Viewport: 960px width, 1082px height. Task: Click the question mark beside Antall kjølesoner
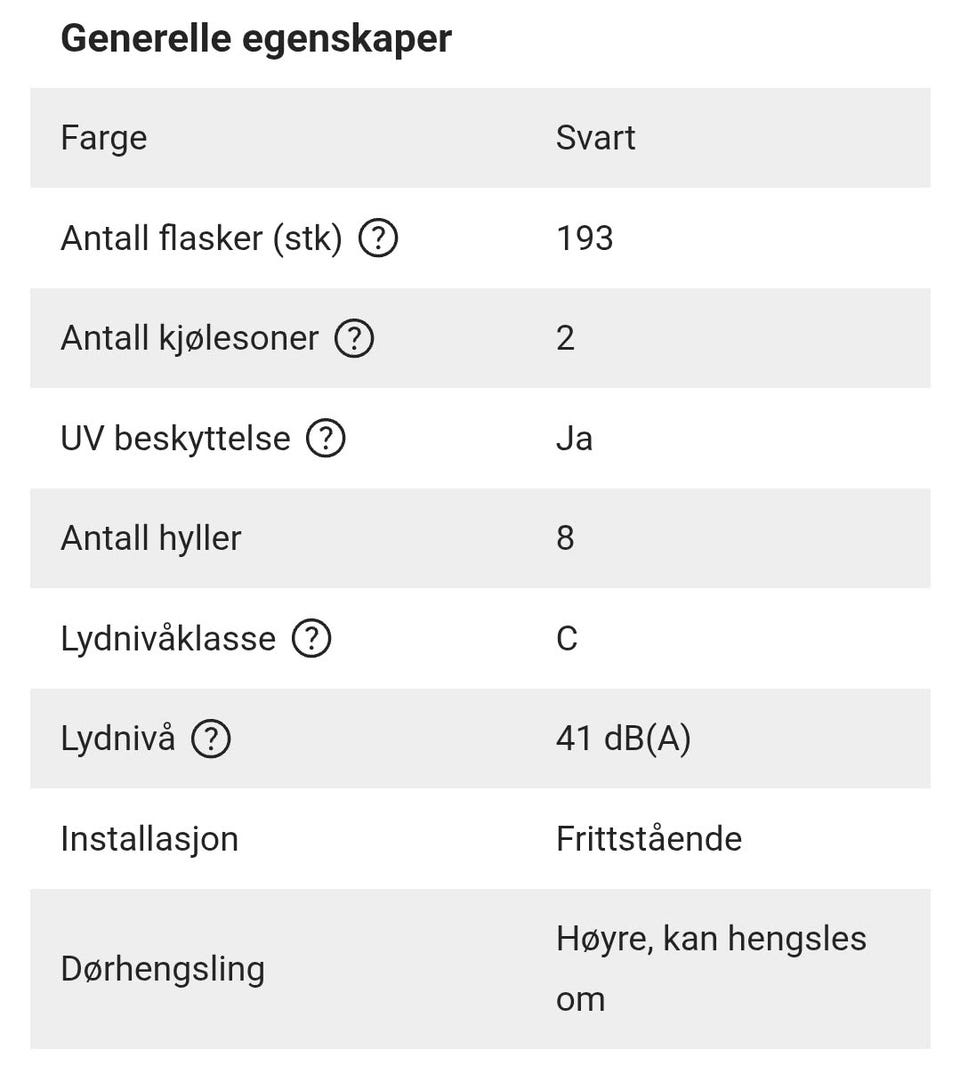tap(354, 338)
